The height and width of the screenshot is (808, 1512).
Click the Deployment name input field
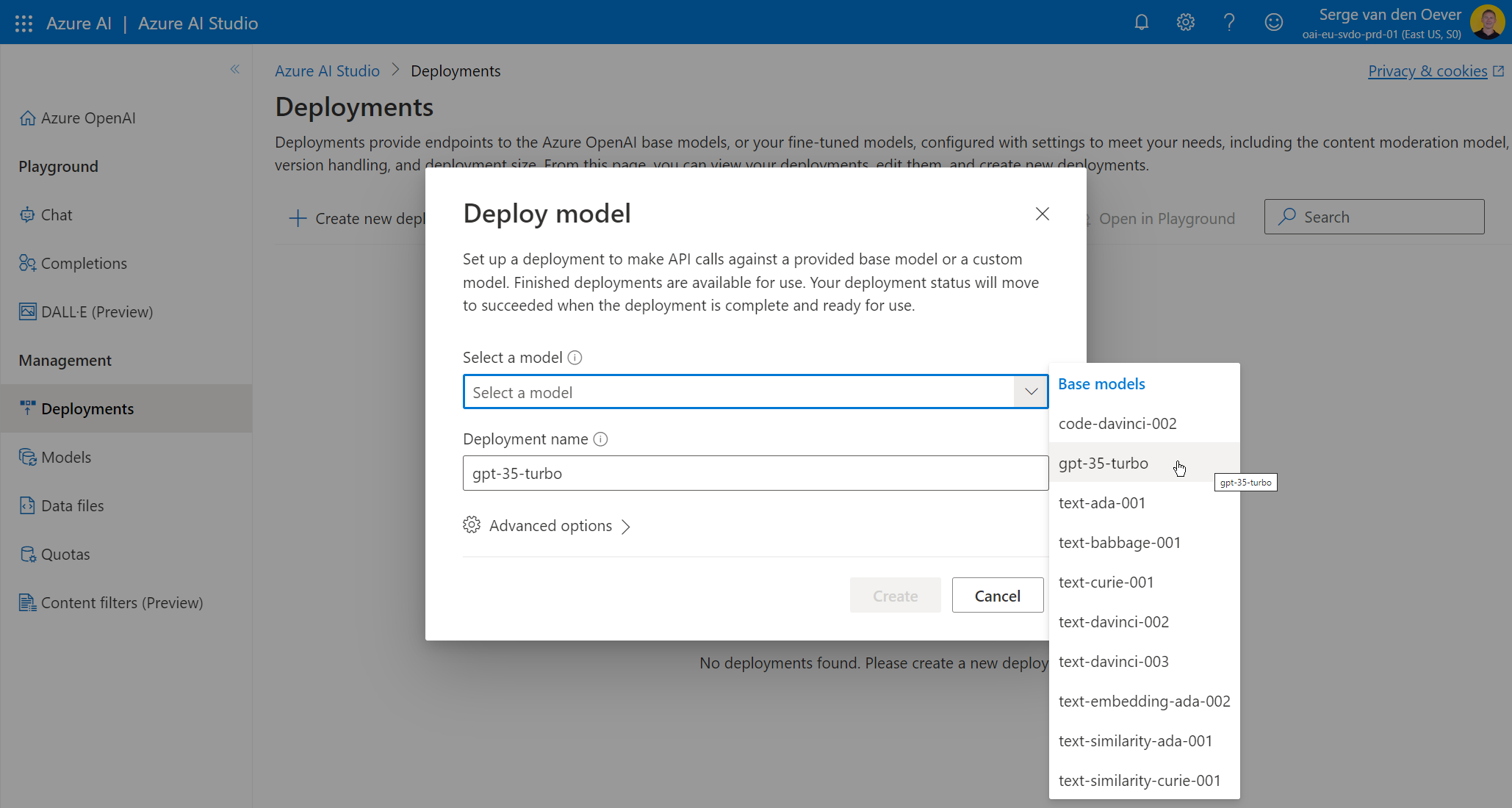(x=755, y=473)
